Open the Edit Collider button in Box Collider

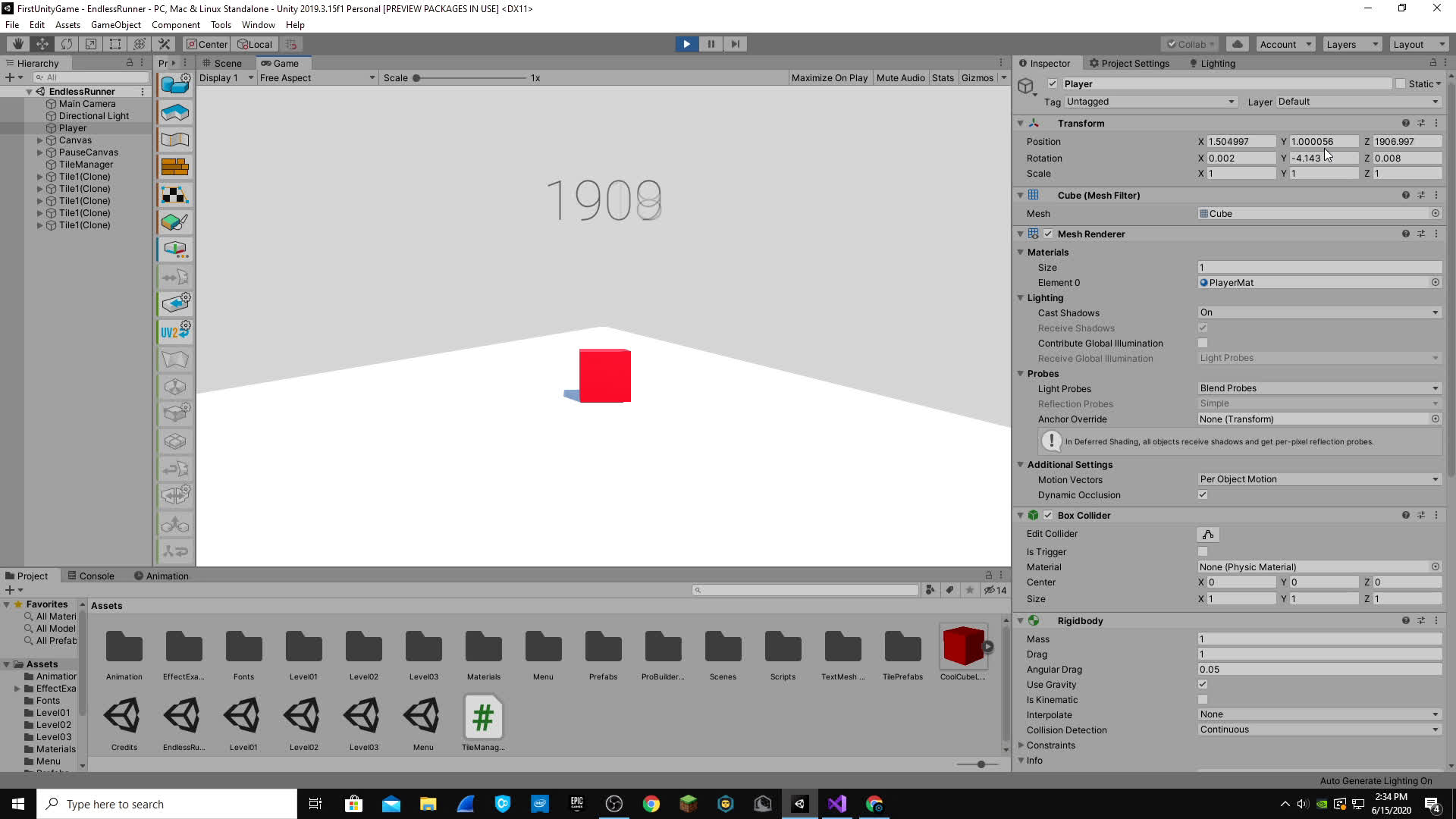click(1207, 534)
